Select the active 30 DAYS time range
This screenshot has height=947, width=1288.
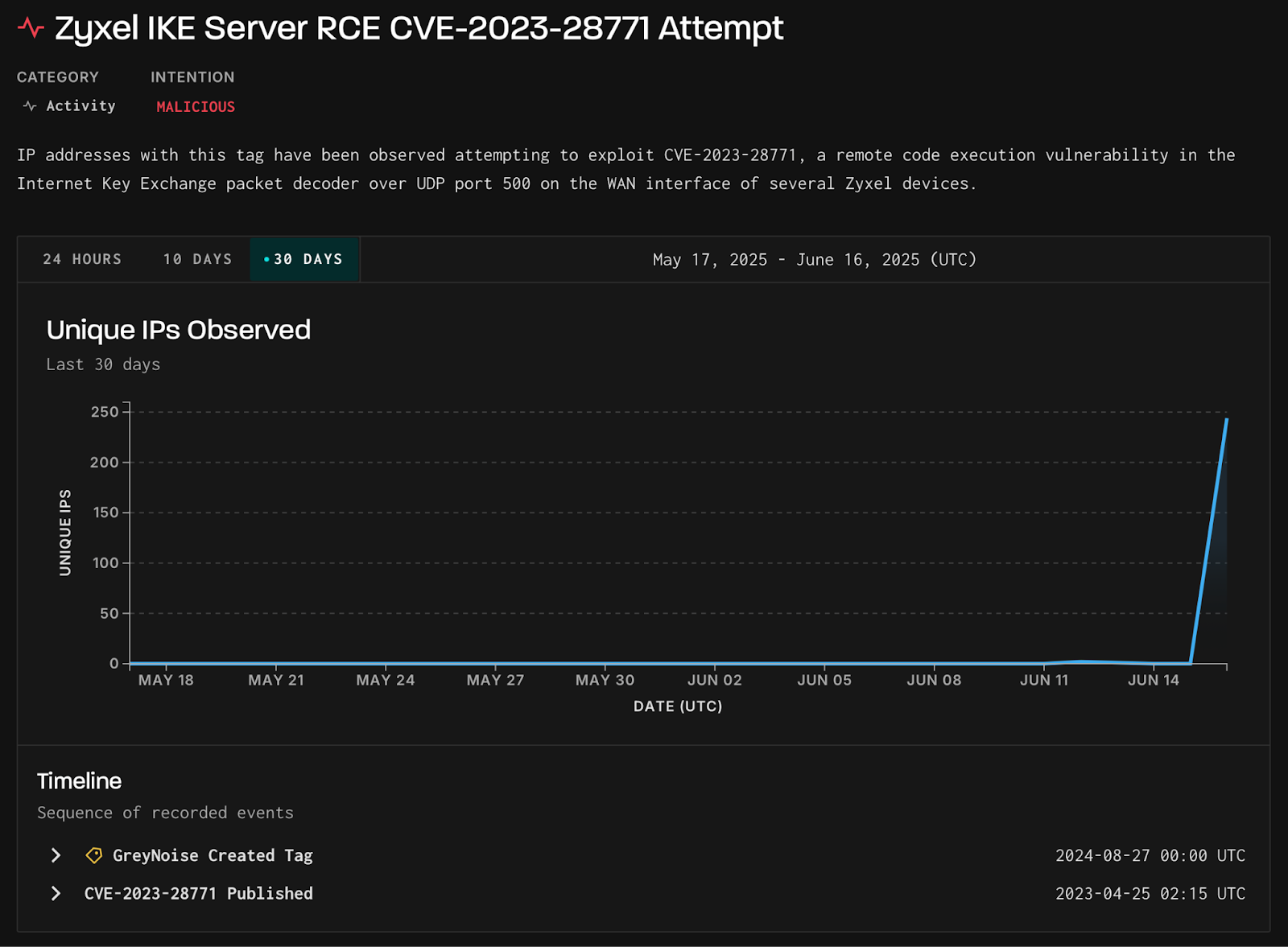point(305,259)
